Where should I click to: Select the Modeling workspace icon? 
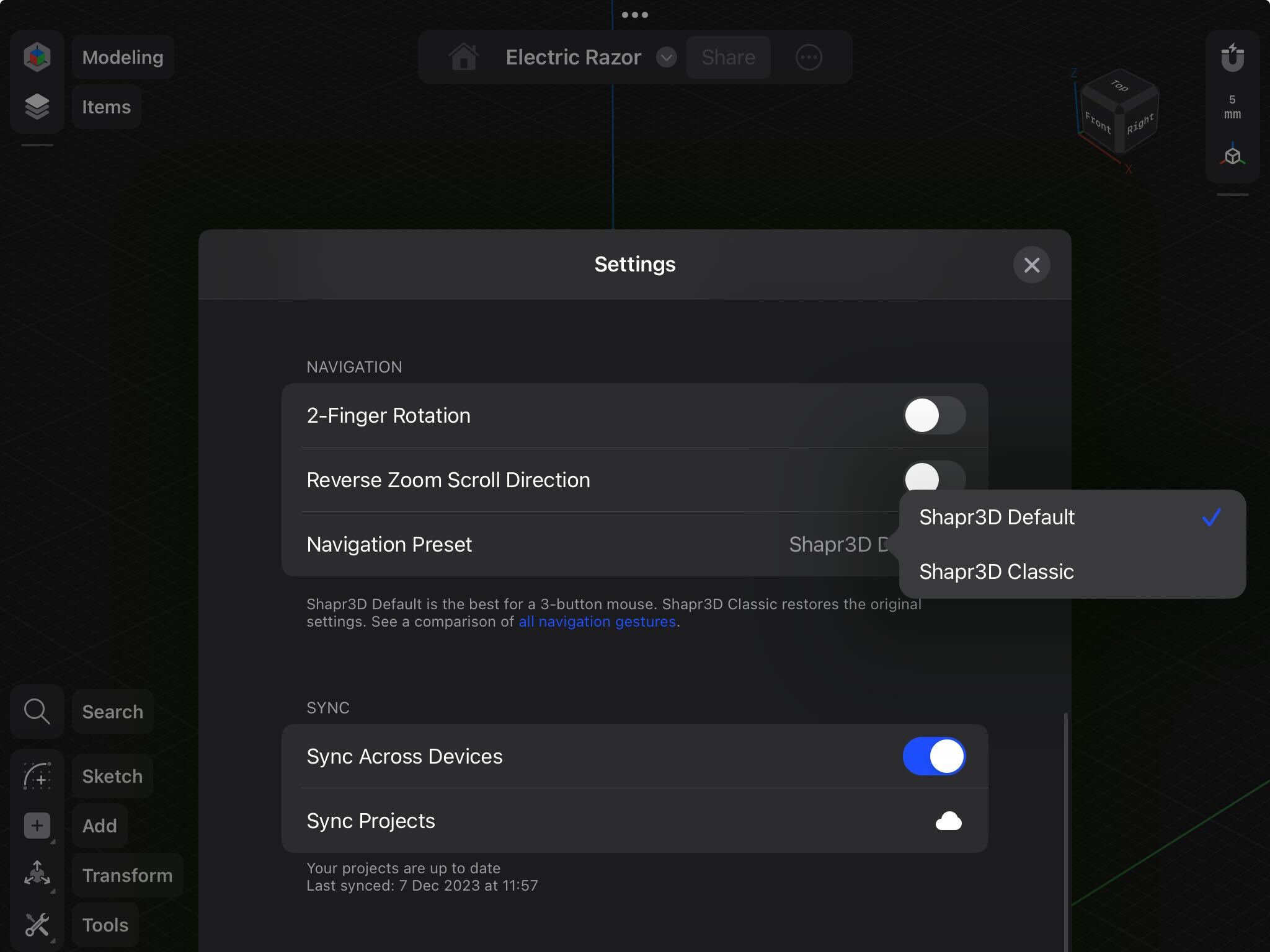pyautogui.click(x=37, y=56)
